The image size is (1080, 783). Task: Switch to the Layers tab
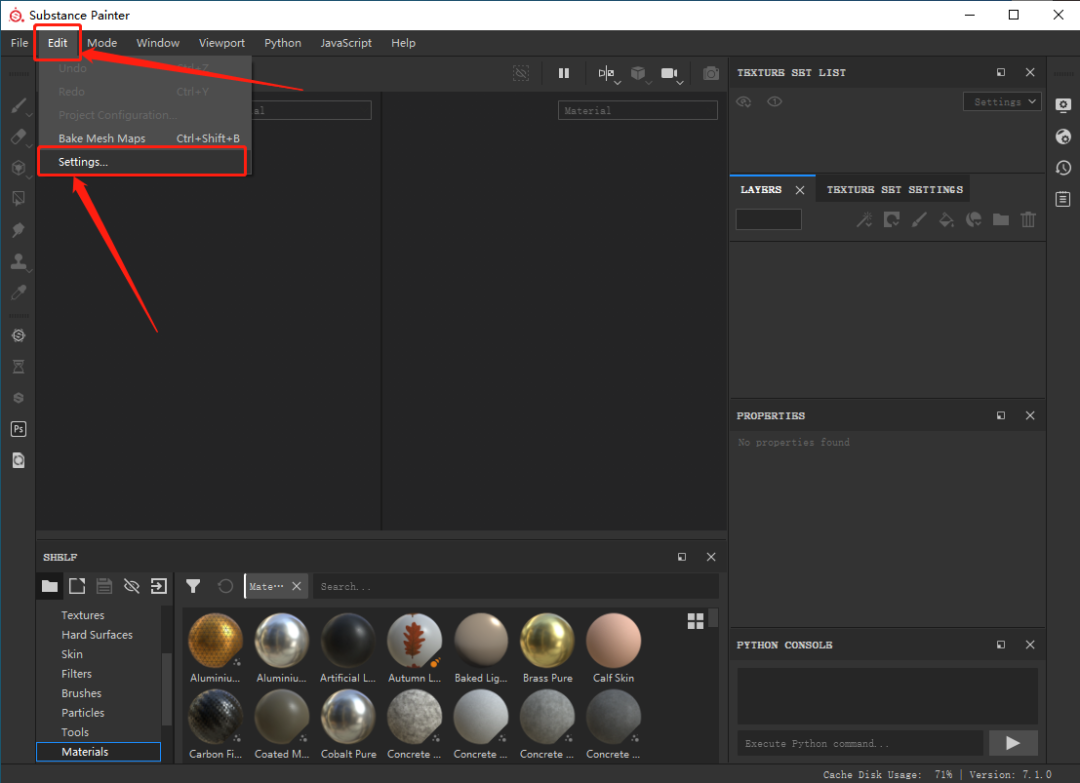pyautogui.click(x=761, y=189)
